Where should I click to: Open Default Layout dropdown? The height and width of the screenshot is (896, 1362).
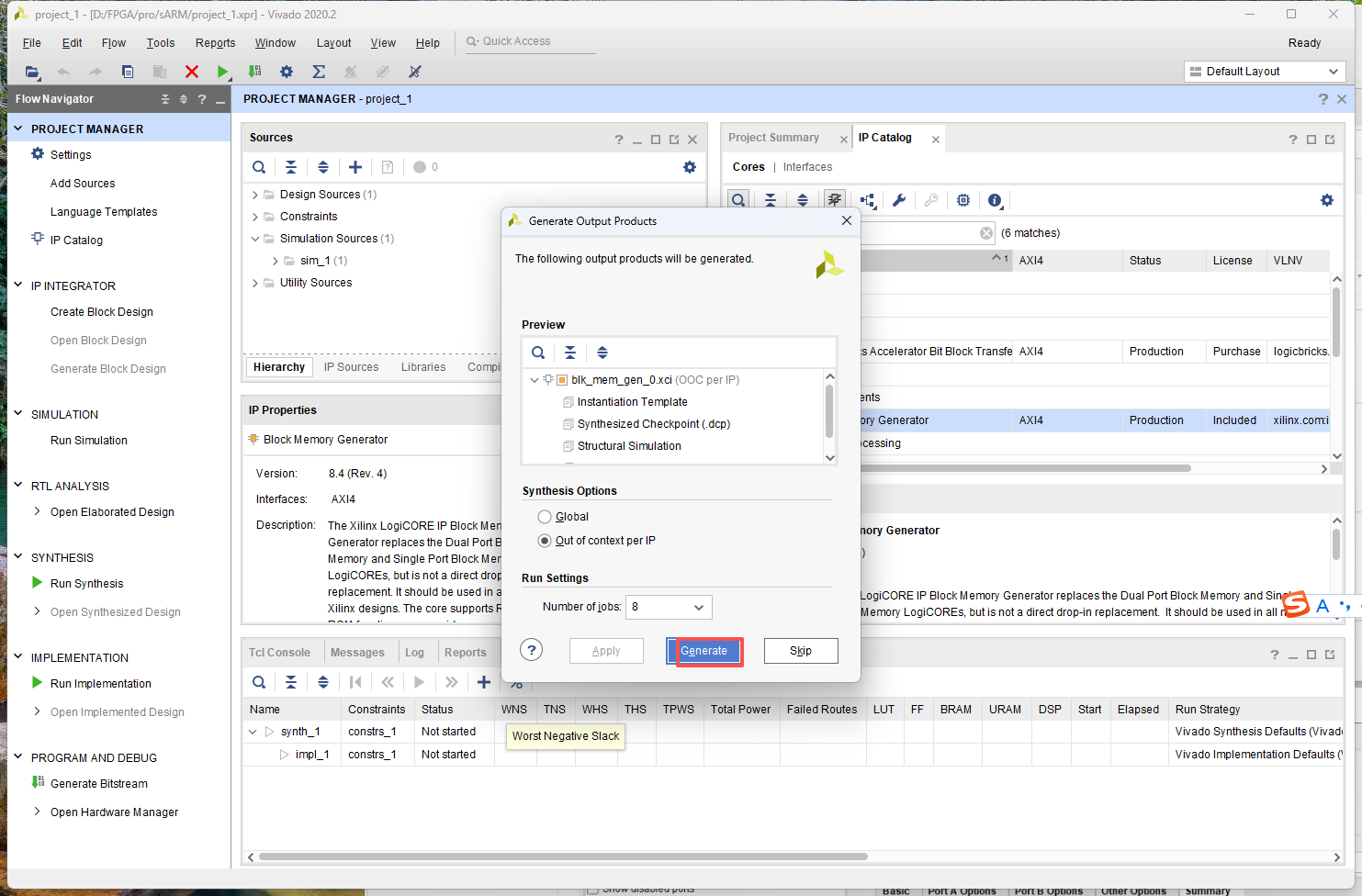(1265, 72)
